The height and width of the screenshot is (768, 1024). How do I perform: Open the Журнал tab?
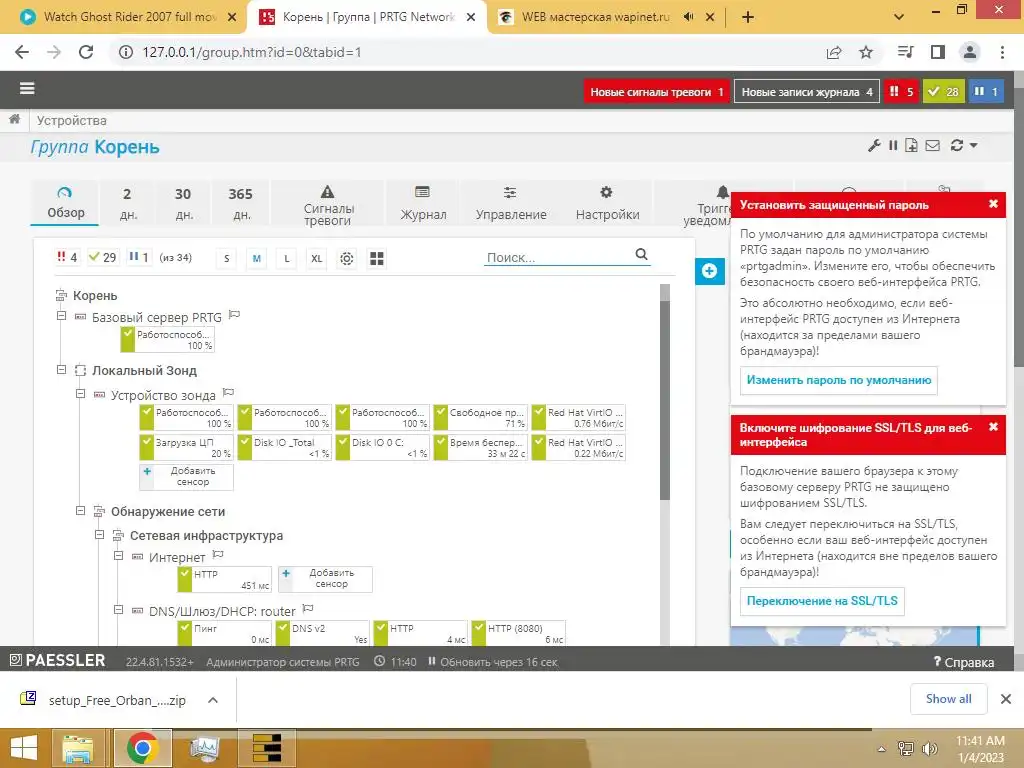423,204
